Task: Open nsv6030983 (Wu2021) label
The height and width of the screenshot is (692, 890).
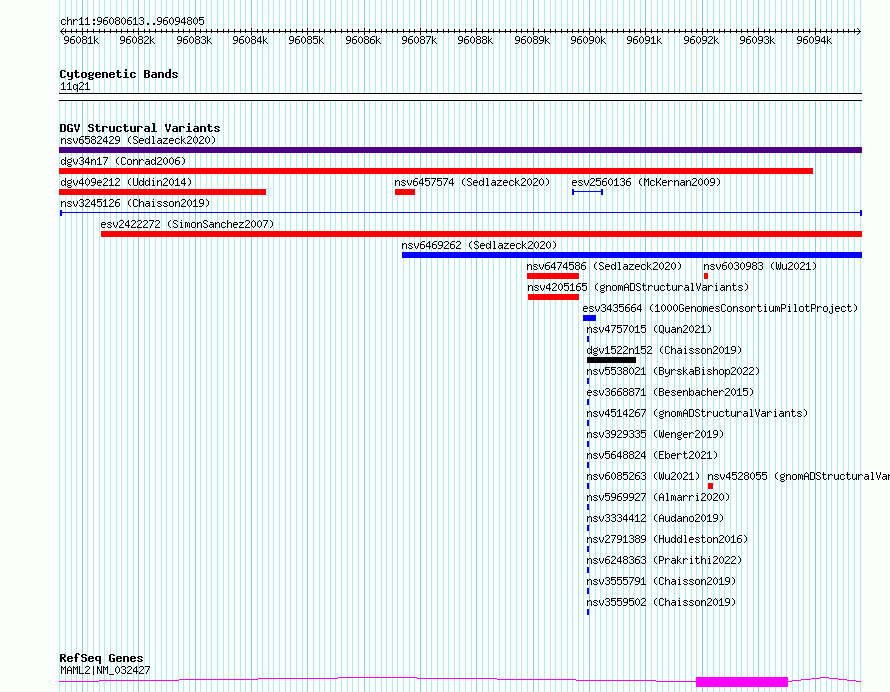Action: pyautogui.click(x=760, y=266)
